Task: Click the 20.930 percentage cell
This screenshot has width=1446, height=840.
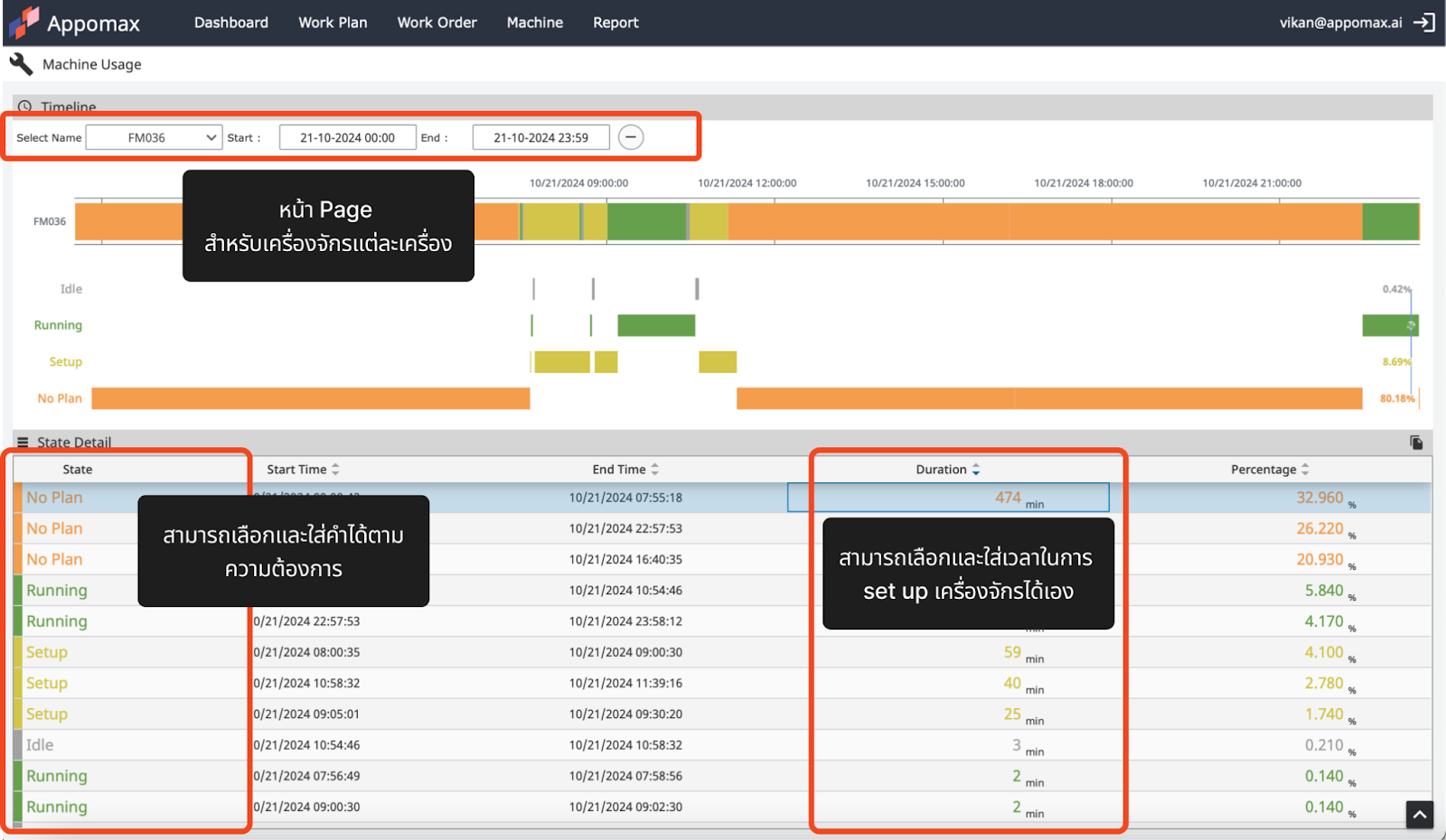Action: [1320, 559]
